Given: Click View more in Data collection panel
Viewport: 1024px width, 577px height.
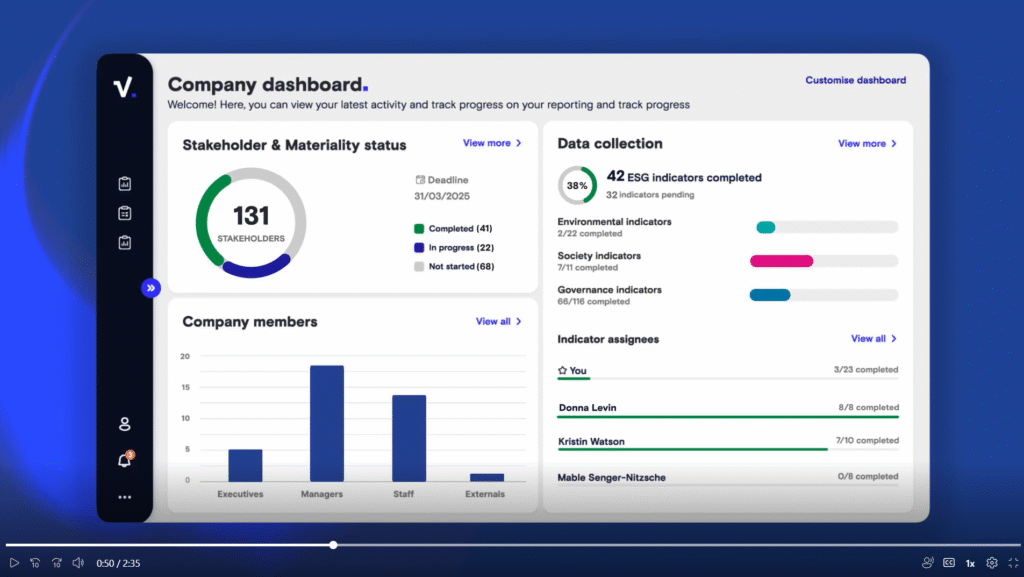Looking at the screenshot, I should point(867,143).
